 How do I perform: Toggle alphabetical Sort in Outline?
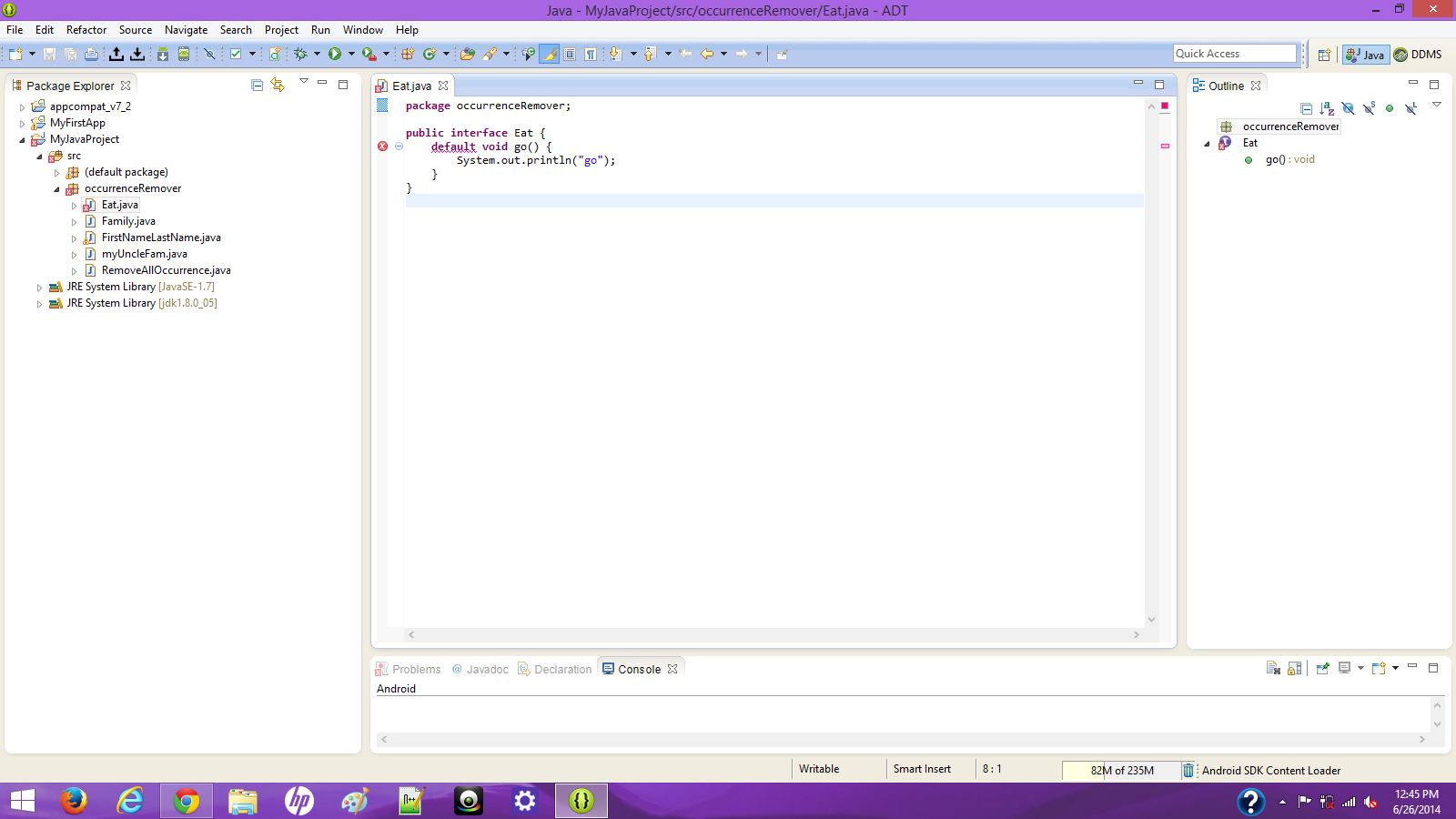pos(1327,108)
